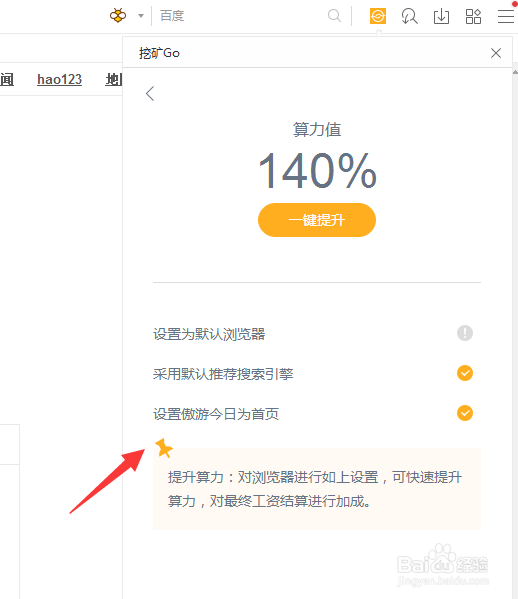Click the 140% 算力值 value

(x=317, y=170)
